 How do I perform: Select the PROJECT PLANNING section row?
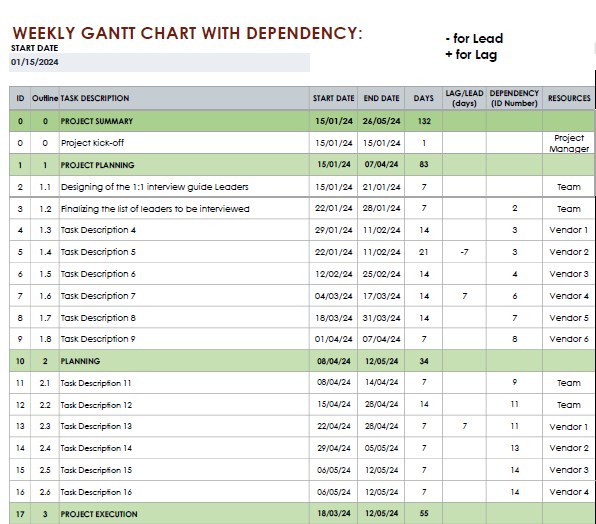click(x=302, y=165)
